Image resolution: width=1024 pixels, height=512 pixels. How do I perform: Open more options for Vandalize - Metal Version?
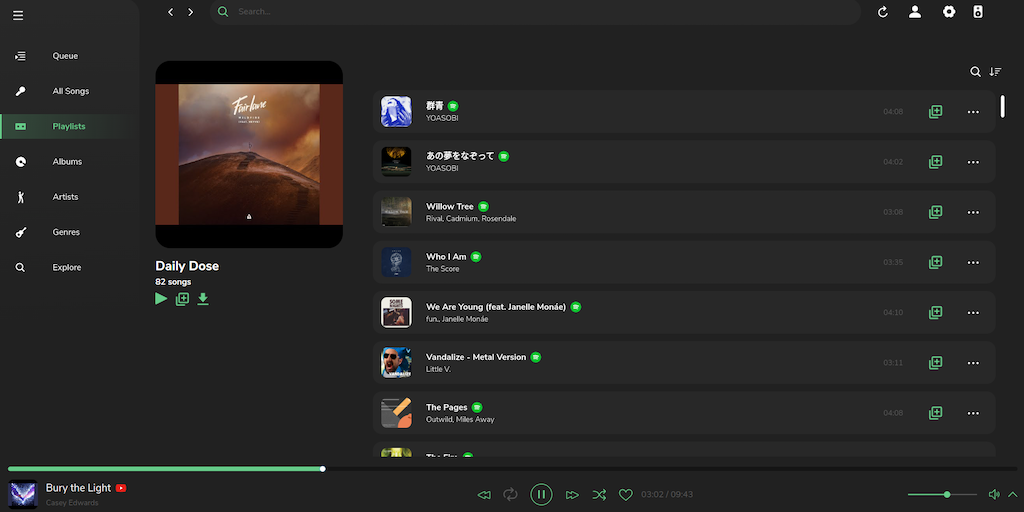(x=973, y=364)
